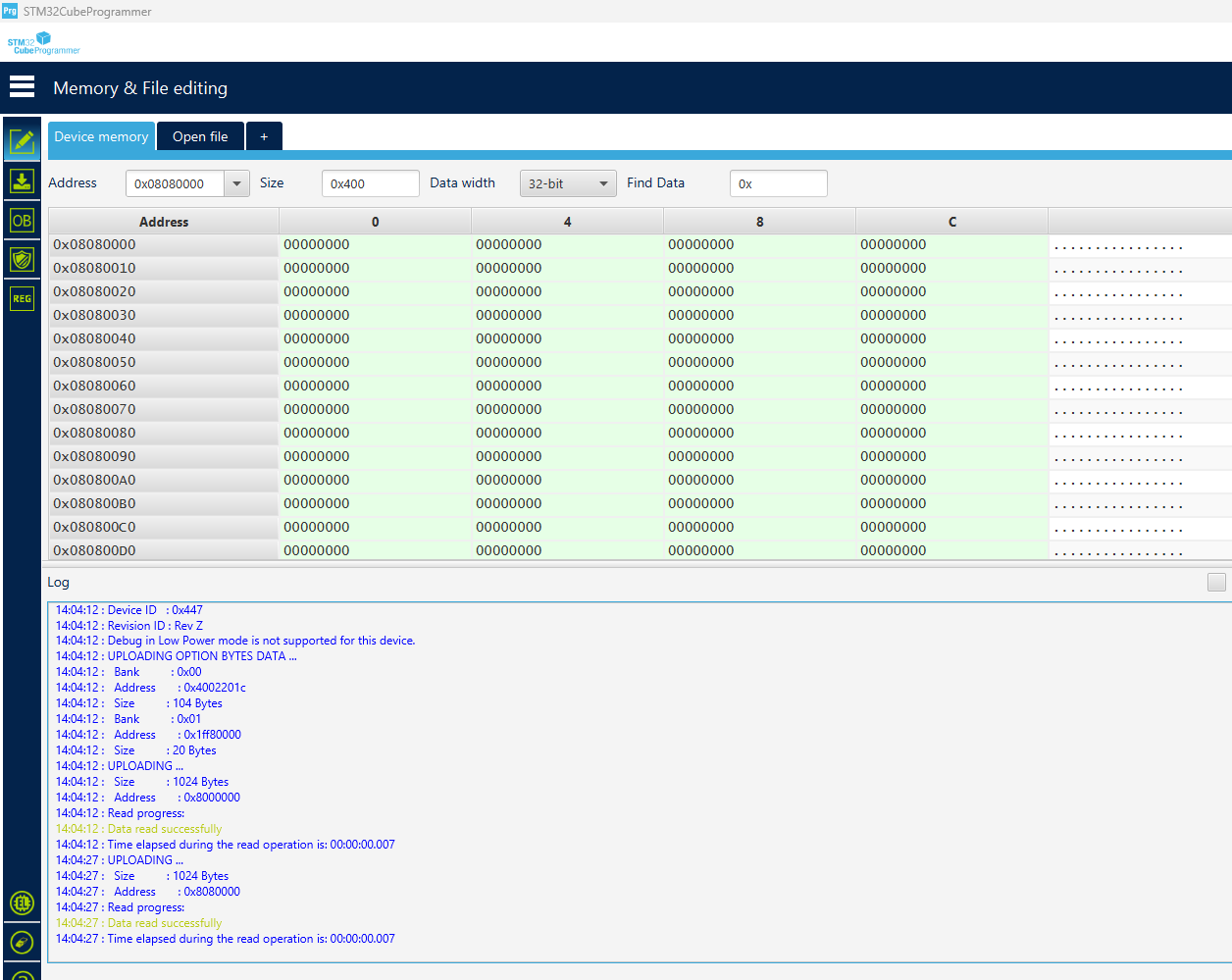Click the Address column header
1232x980 pixels.
tap(164, 222)
